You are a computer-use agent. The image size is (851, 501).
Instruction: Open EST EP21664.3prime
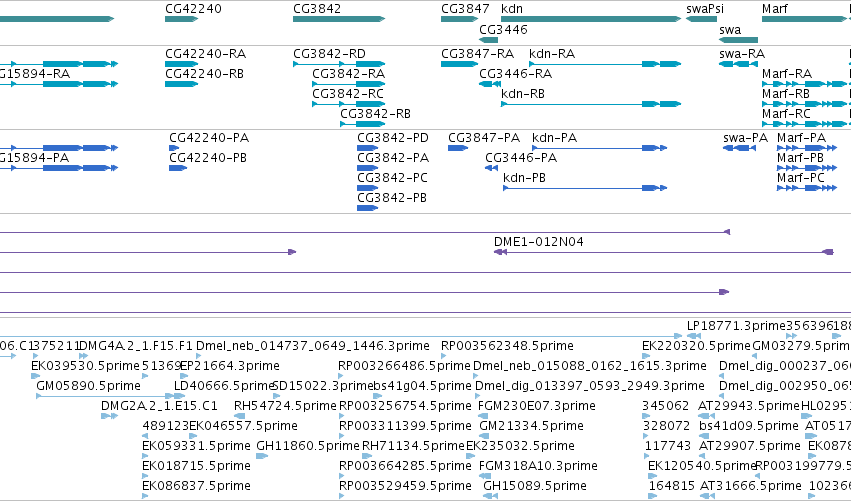point(230,366)
